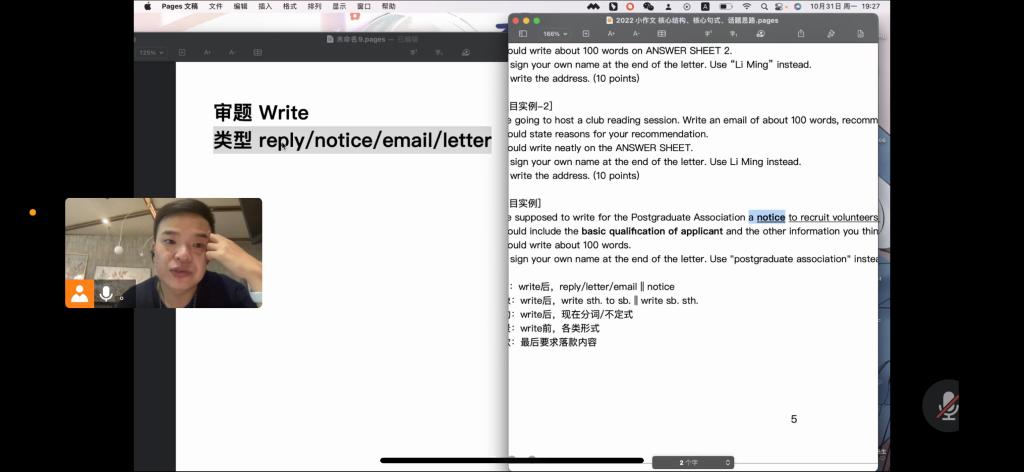1024x472 pixels.
Task: Unmute the crossed-out microphone button
Action: pos(946,405)
